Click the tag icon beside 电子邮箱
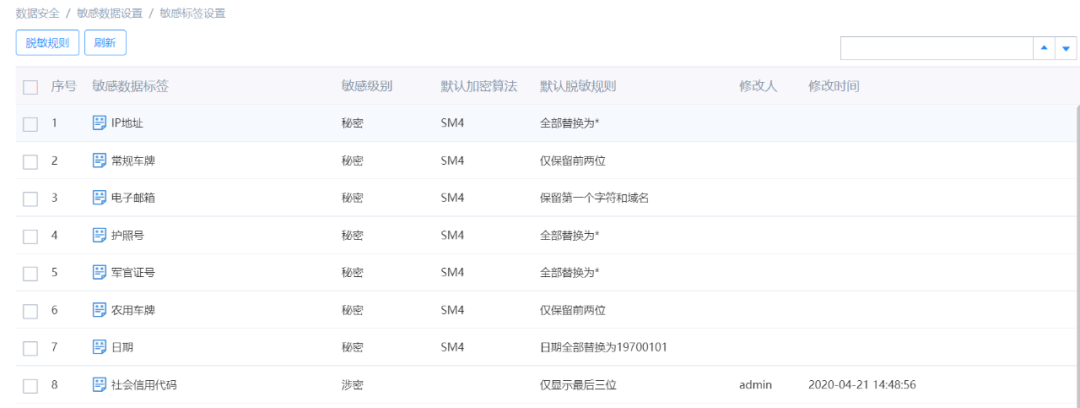This screenshot has height=408, width=1080. click(x=99, y=198)
